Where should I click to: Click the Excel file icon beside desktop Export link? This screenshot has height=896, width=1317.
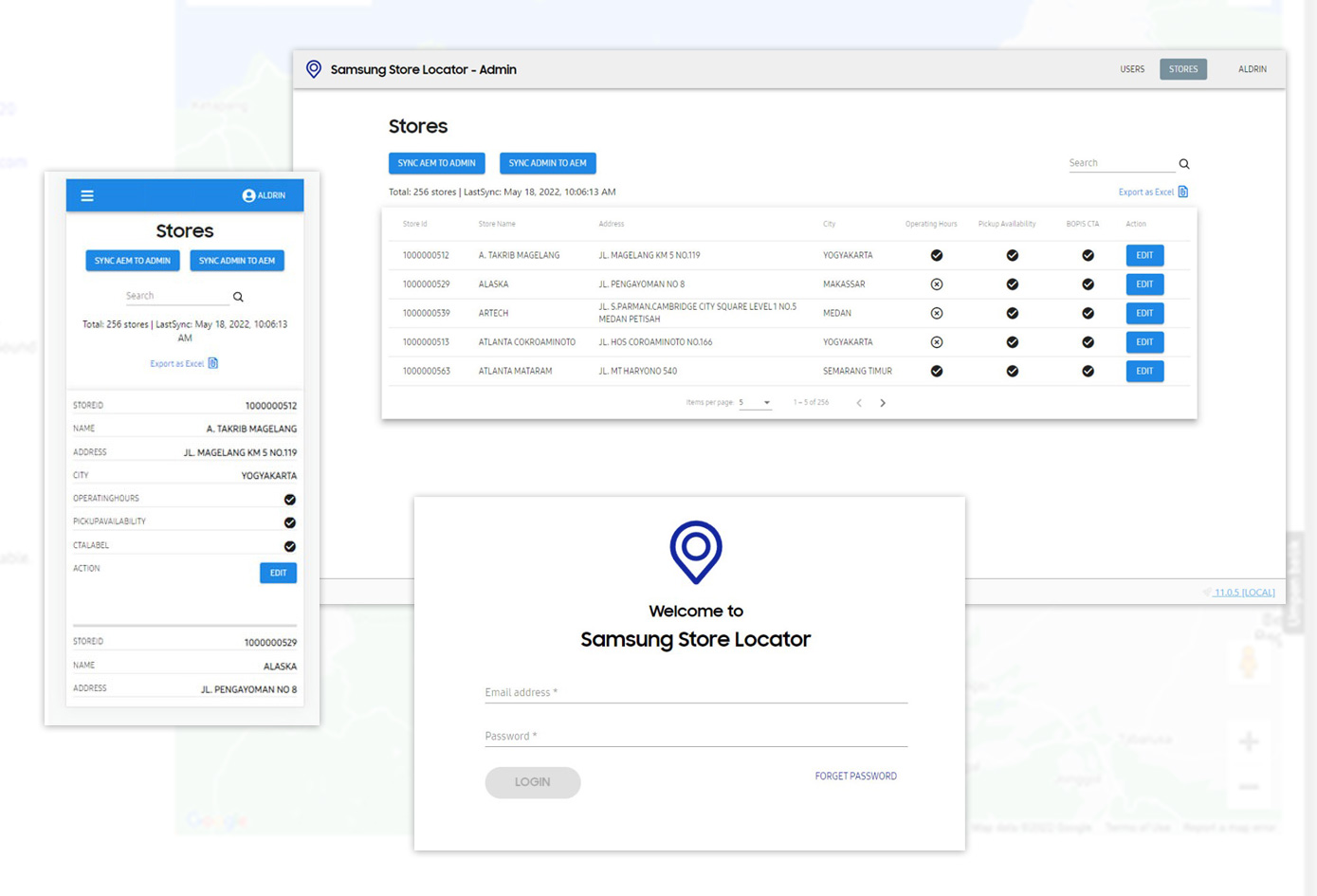pyautogui.click(x=1182, y=192)
